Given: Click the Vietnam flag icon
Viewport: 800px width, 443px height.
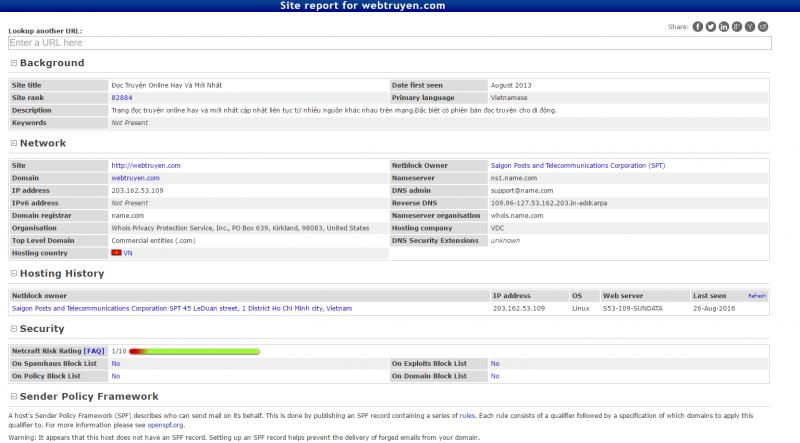Looking at the screenshot, I should (x=116, y=253).
